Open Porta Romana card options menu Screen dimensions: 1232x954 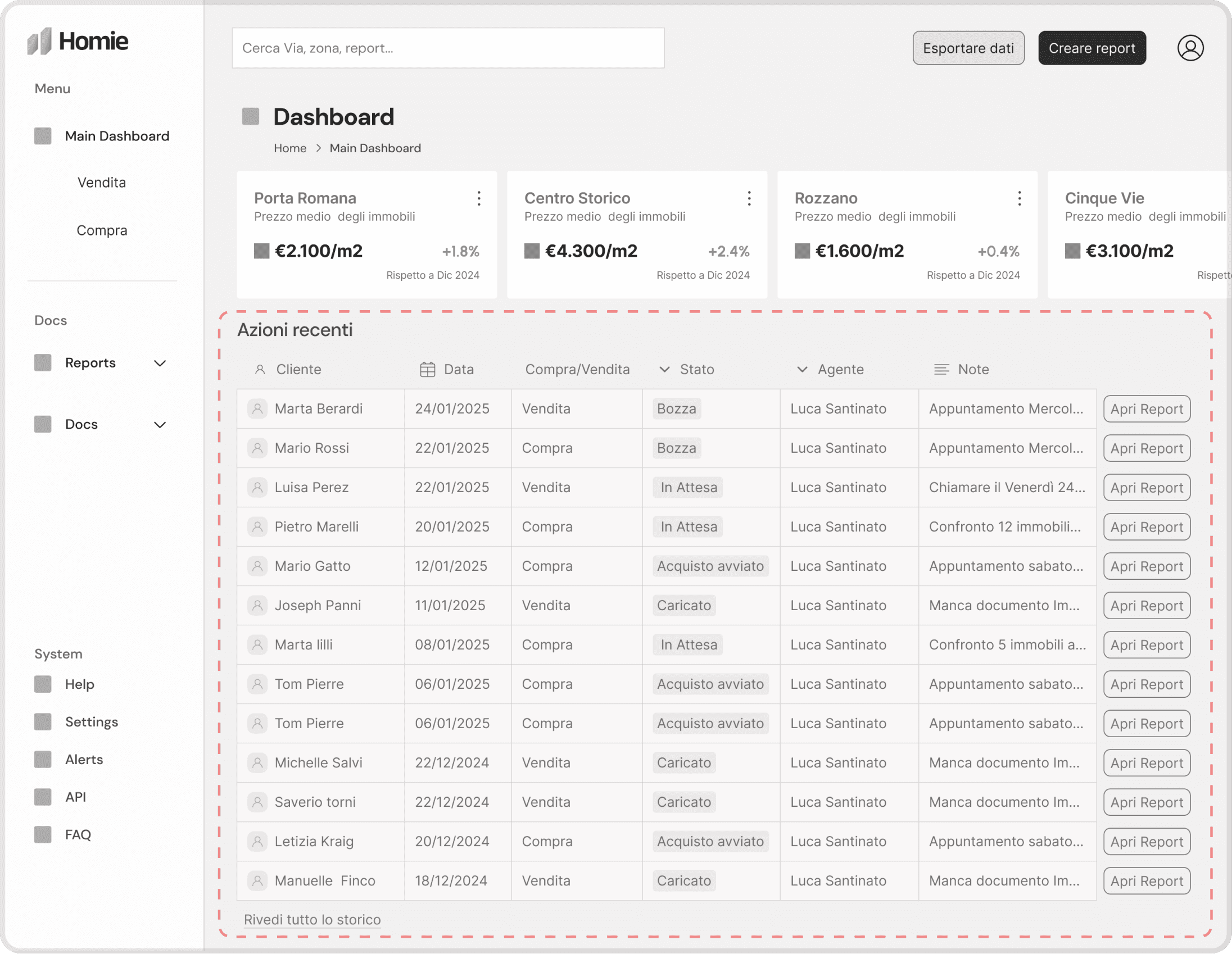479,198
